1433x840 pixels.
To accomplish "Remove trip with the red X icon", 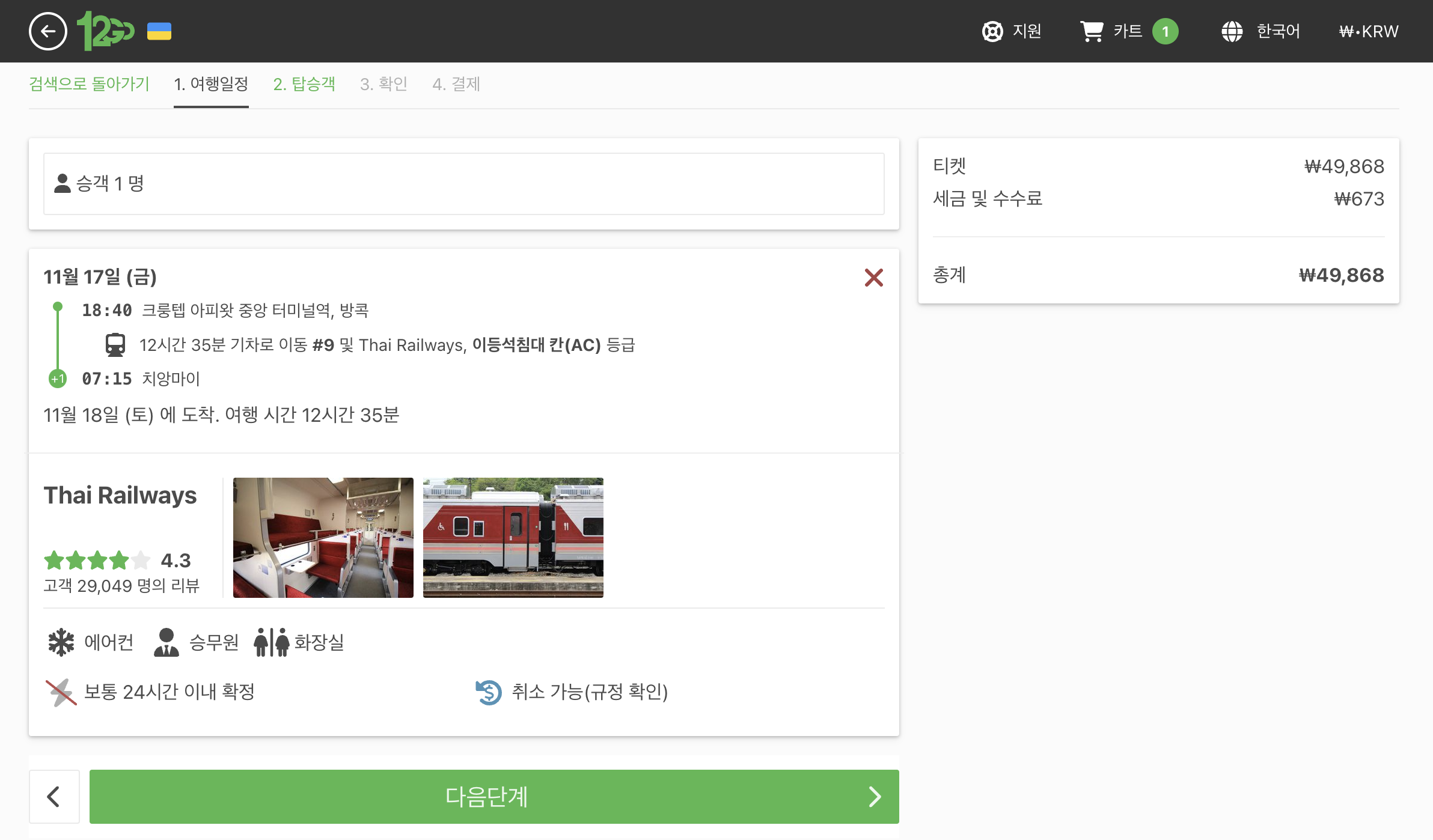I will [874, 278].
